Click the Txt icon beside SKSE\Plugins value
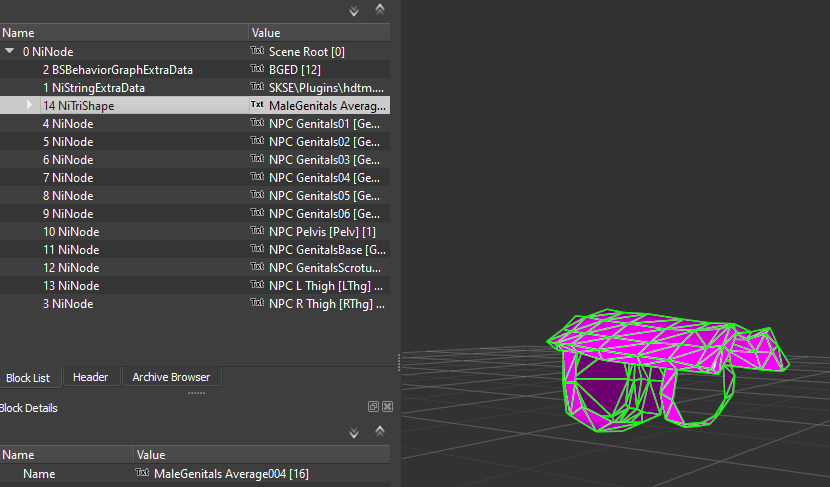 coord(257,87)
